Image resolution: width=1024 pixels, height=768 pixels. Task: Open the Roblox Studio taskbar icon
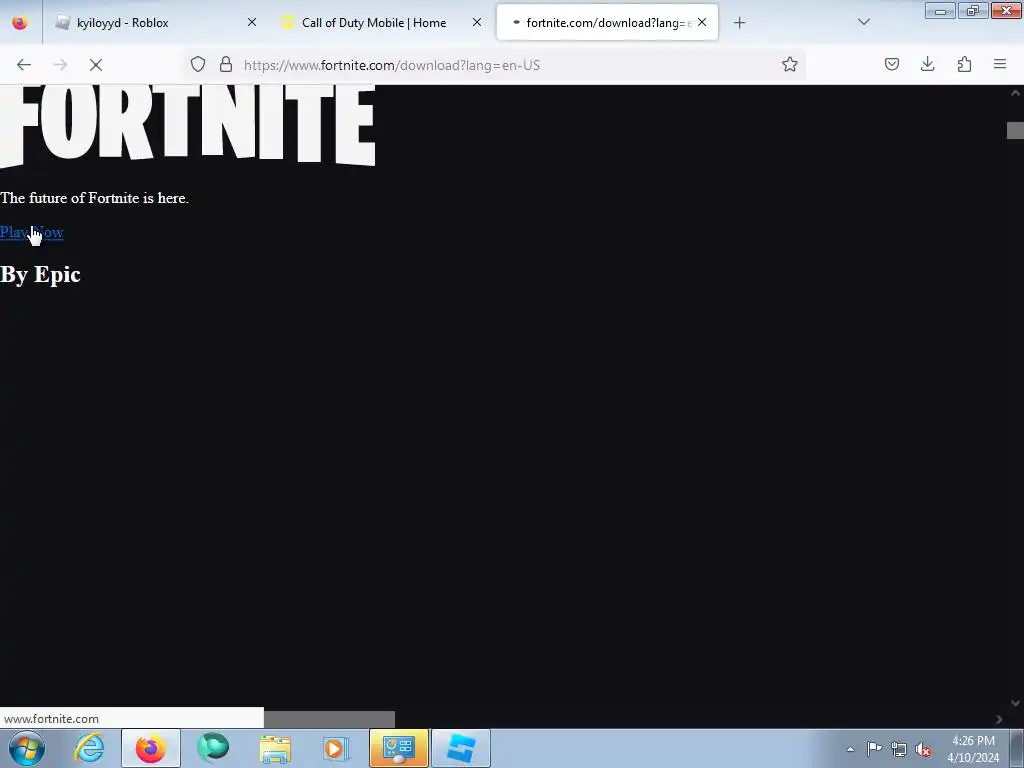tap(460, 748)
